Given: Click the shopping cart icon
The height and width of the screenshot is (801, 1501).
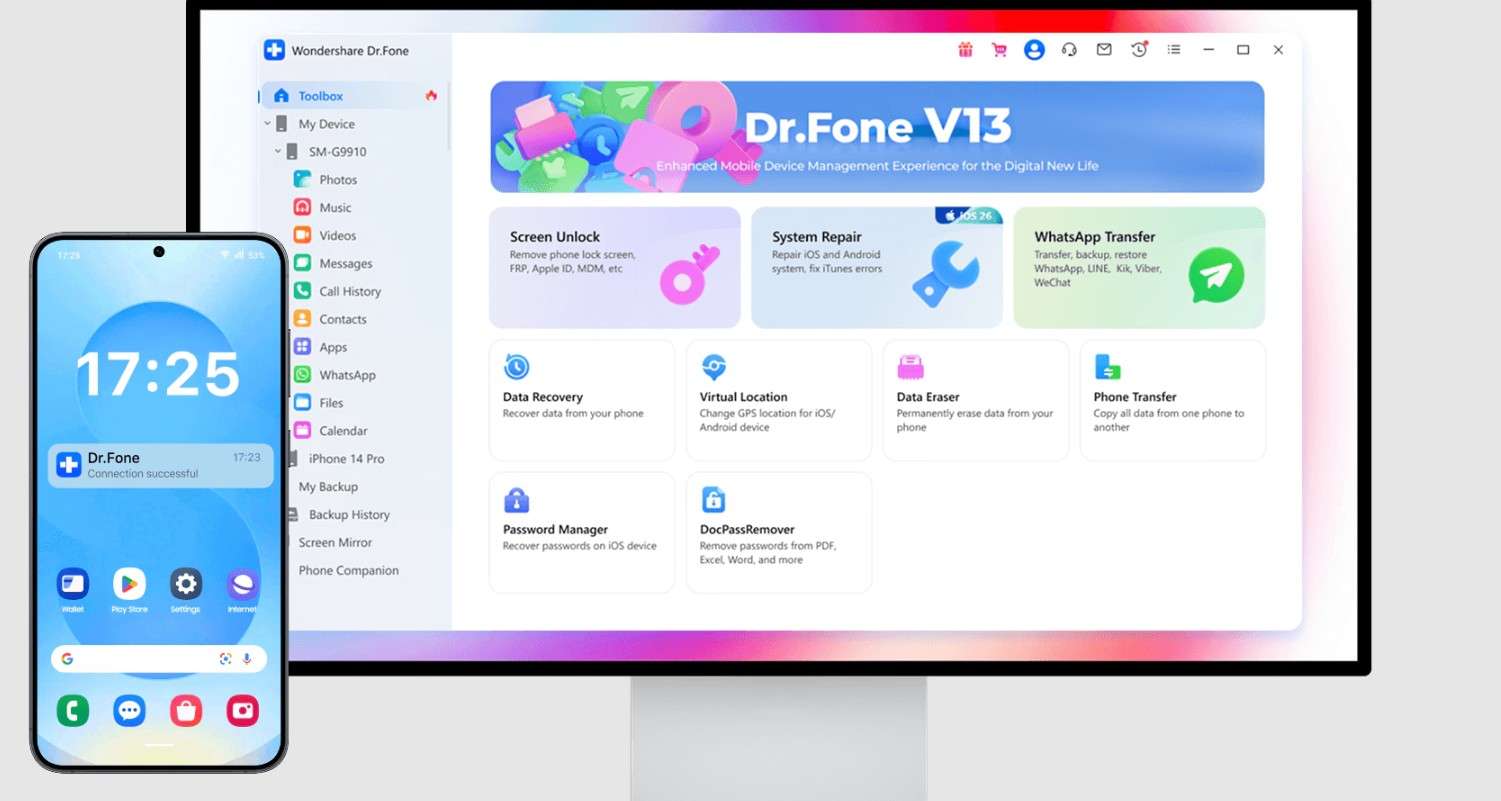Looking at the screenshot, I should pyautogui.click(x=999, y=50).
